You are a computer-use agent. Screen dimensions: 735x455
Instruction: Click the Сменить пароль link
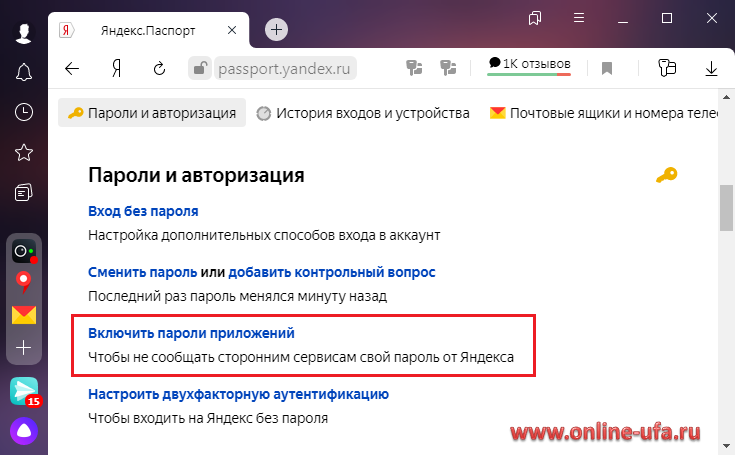click(x=142, y=272)
